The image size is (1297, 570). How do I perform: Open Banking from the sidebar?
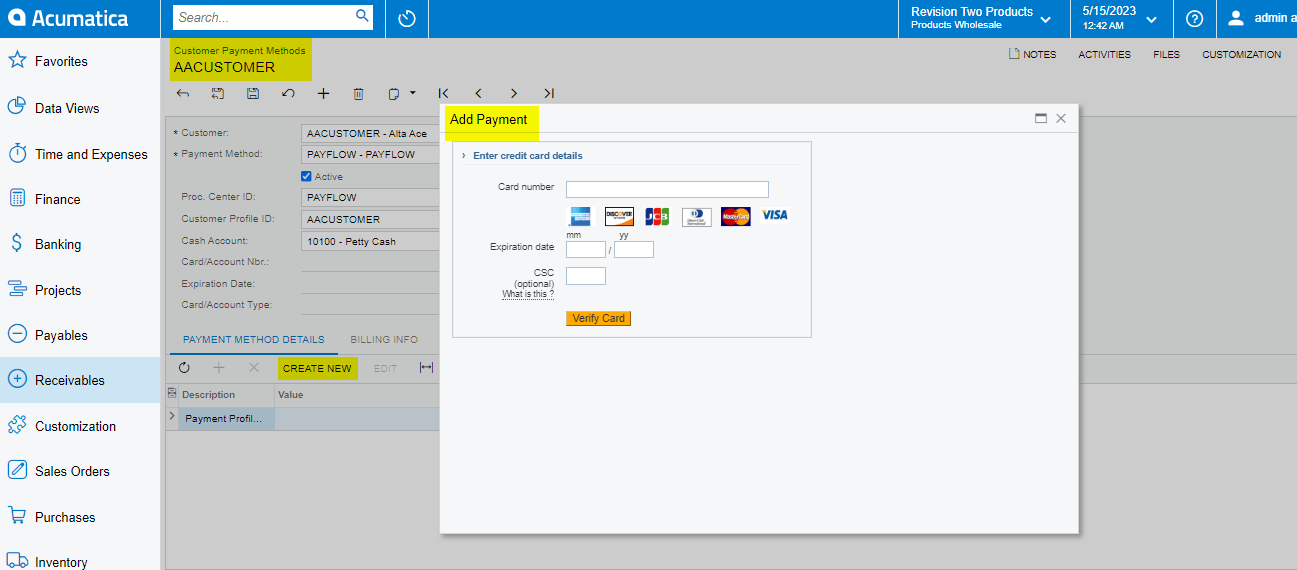(x=58, y=244)
